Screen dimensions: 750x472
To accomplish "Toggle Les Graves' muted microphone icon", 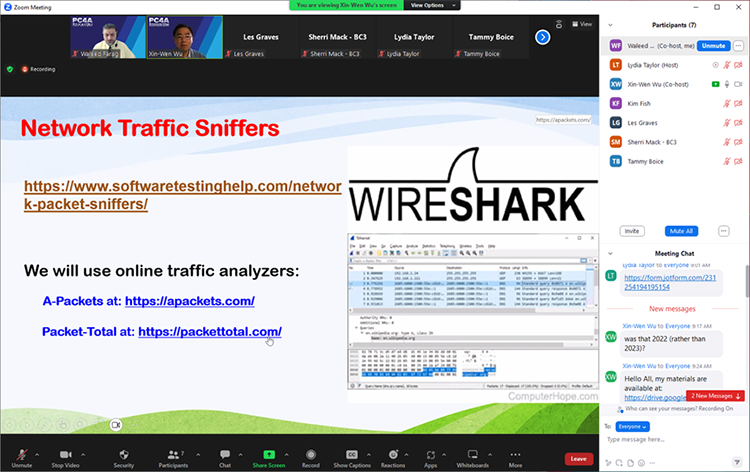I will [727, 123].
